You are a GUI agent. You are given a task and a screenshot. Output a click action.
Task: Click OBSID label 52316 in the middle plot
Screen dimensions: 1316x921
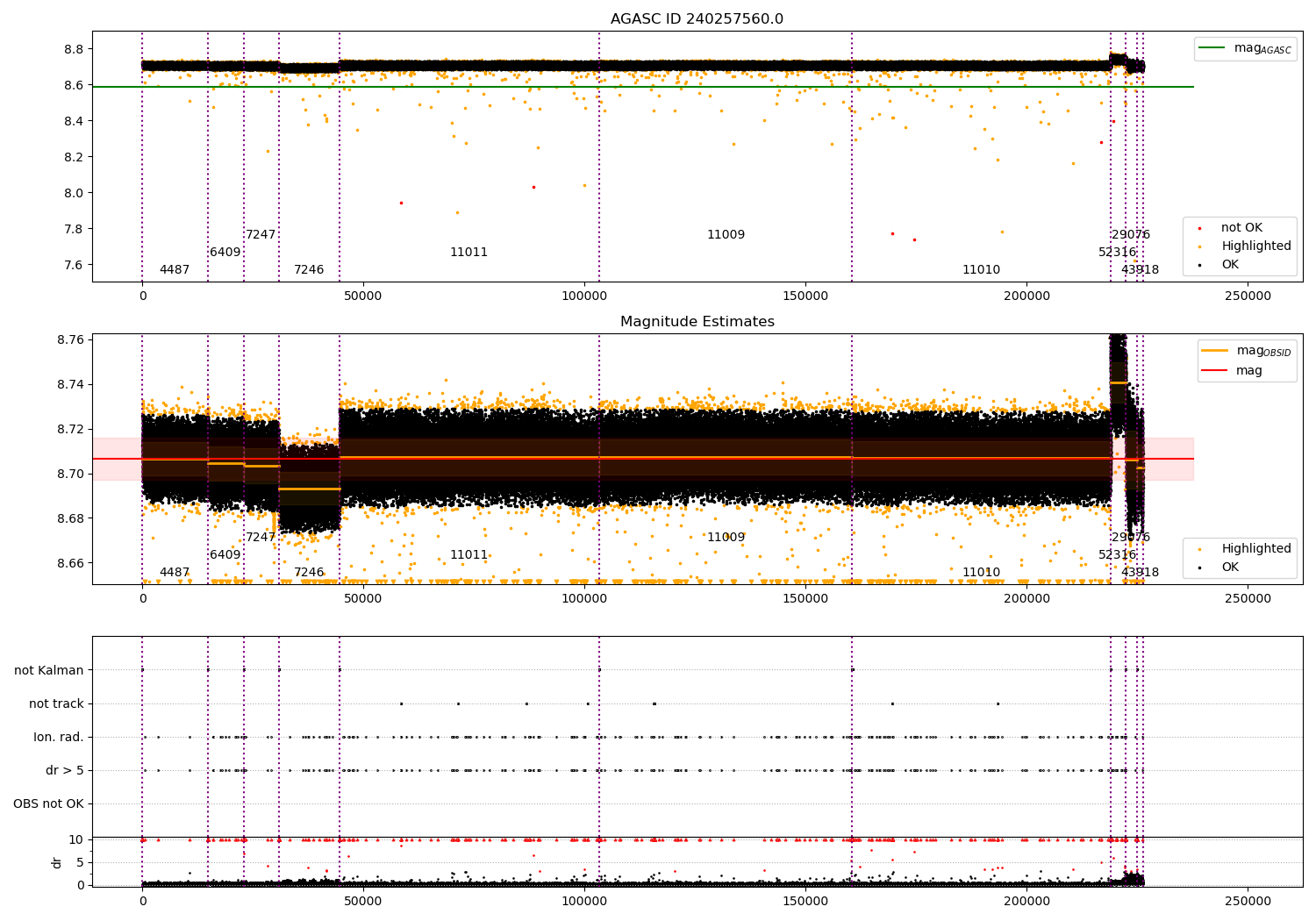pyautogui.click(x=1117, y=554)
